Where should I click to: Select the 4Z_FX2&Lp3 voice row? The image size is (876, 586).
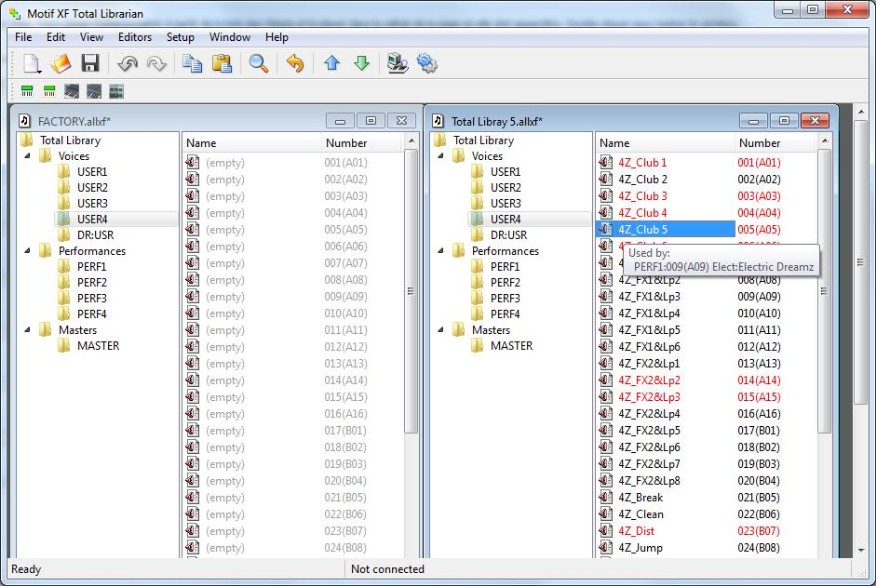(x=706, y=397)
